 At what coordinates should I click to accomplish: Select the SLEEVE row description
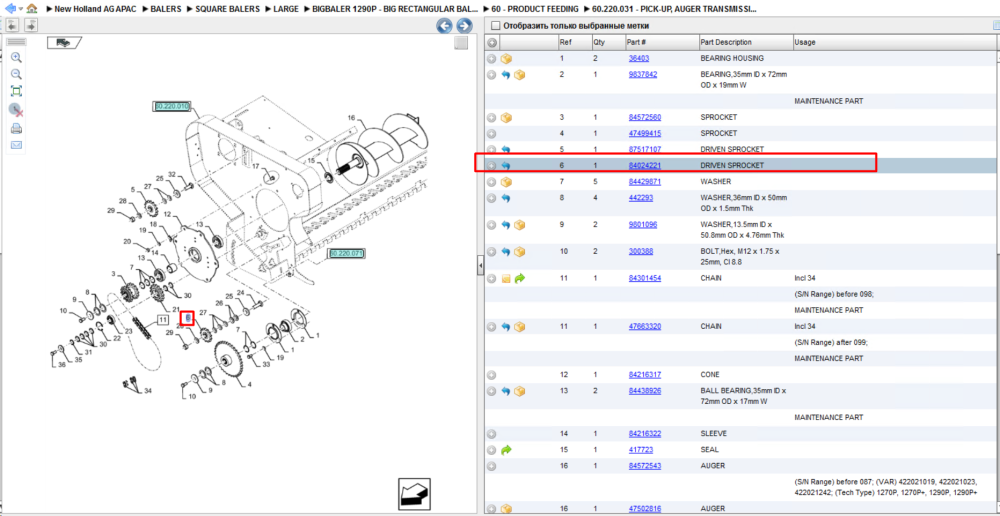coord(713,434)
